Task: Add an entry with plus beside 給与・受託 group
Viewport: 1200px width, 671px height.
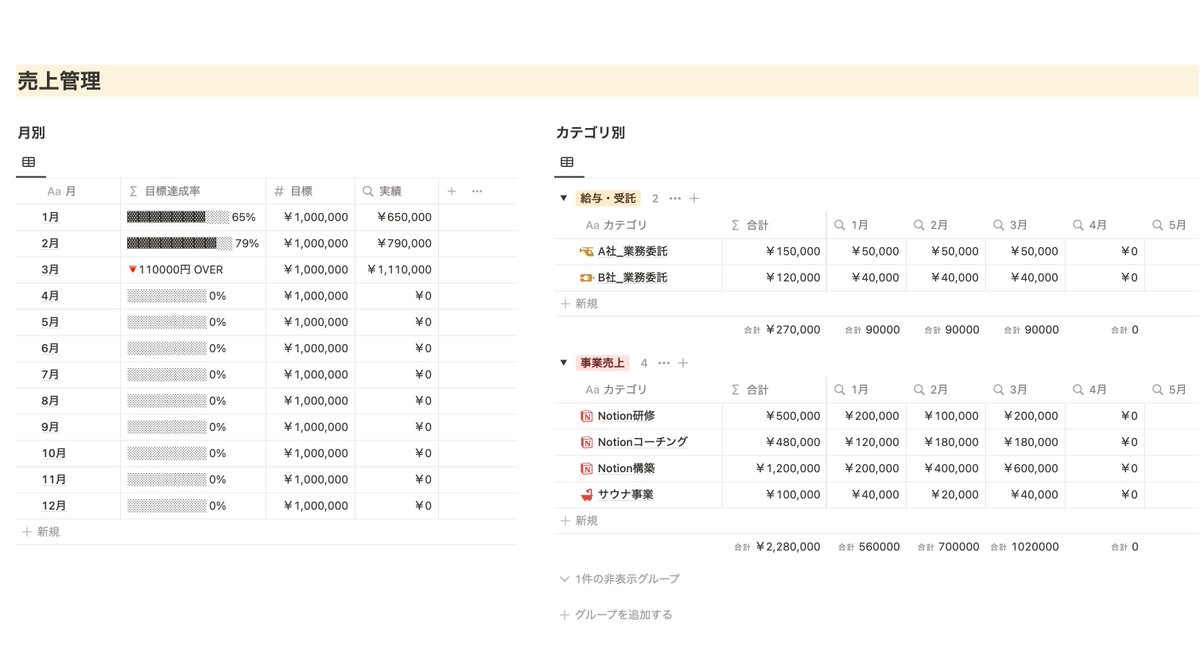Action: coord(694,198)
